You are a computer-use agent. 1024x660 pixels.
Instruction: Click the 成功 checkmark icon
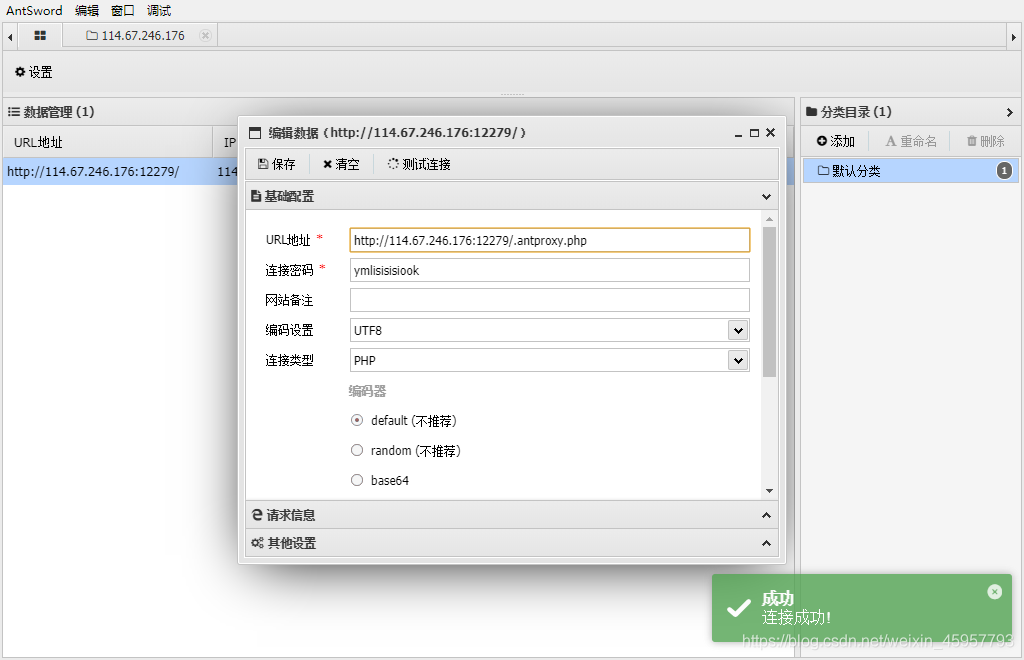pyautogui.click(x=739, y=608)
